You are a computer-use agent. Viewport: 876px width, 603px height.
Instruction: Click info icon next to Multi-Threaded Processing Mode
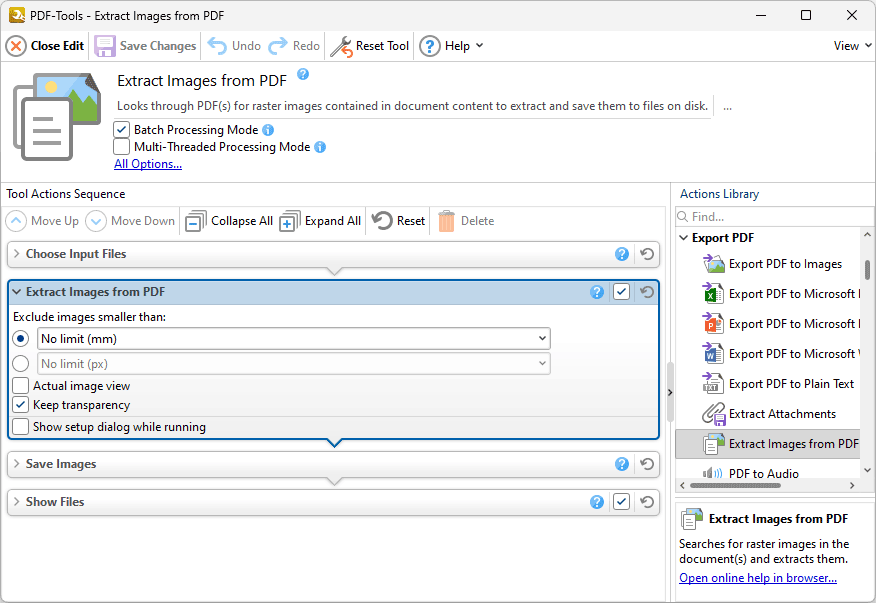click(x=320, y=147)
